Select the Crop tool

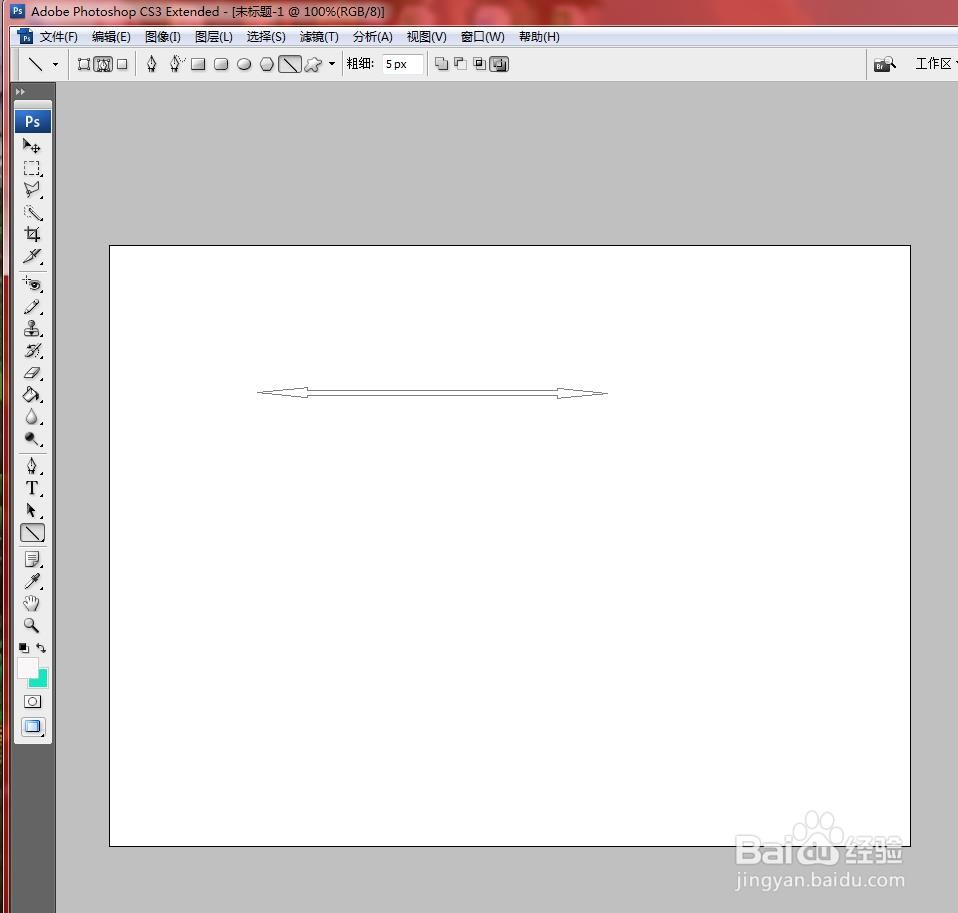tap(31, 234)
